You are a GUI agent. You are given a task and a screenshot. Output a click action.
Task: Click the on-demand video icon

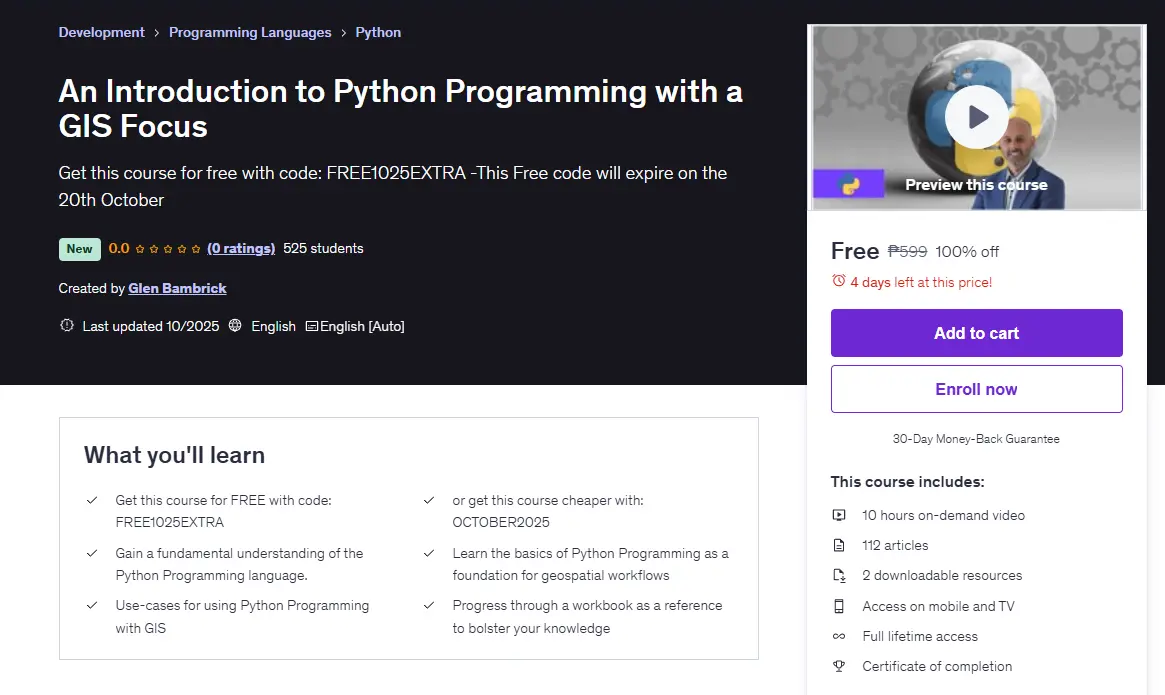(x=839, y=515)
